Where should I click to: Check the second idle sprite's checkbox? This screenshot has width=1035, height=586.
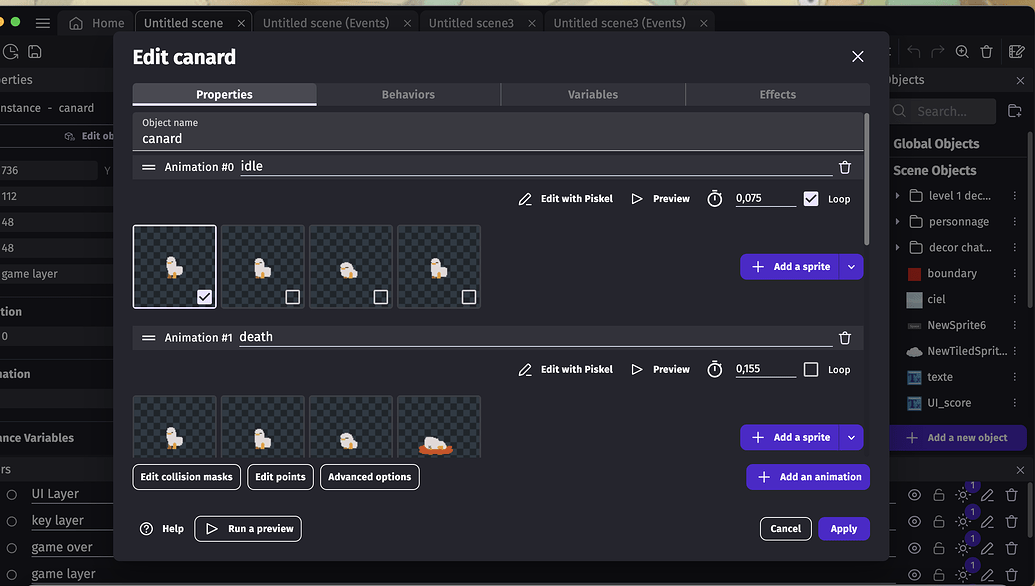pos(292,297)
